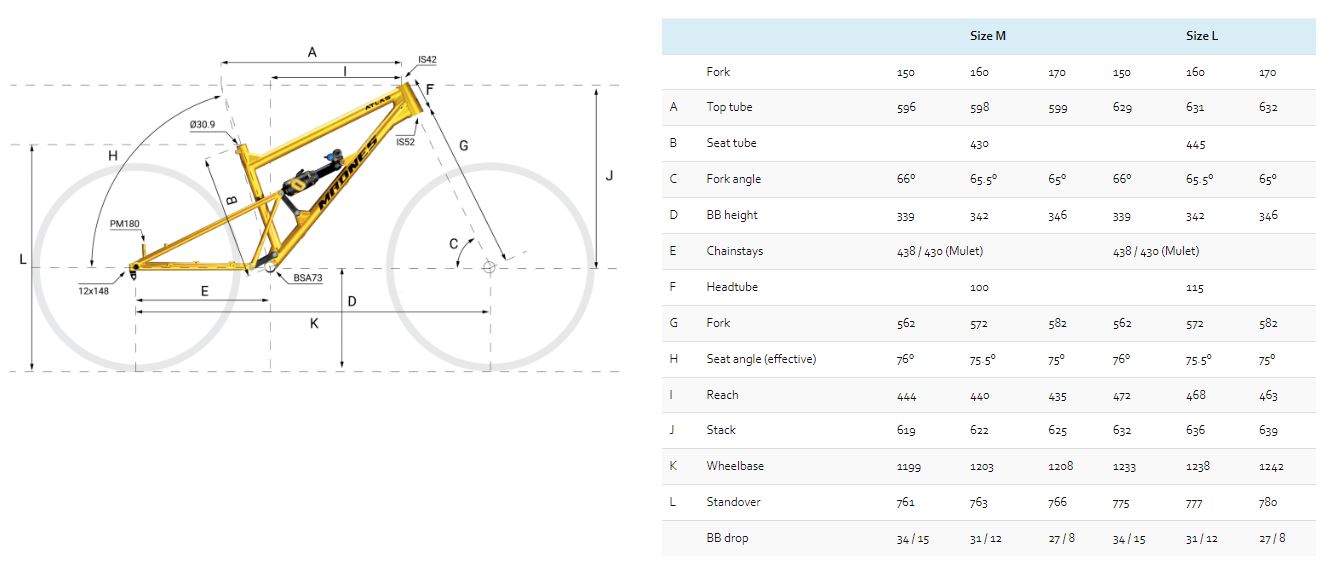
Task: Click the Top tube row label
Action: coord(729,107)
